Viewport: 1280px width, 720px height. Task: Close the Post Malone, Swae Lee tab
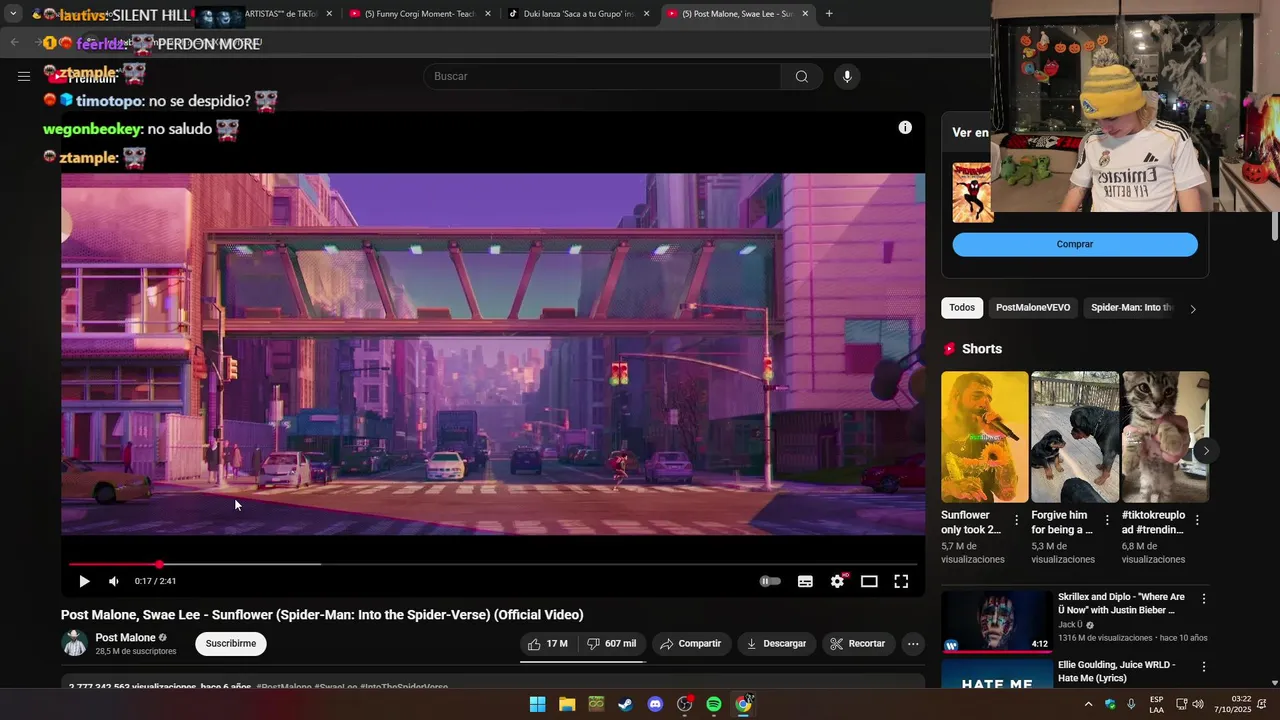click(x=805, y=14)
